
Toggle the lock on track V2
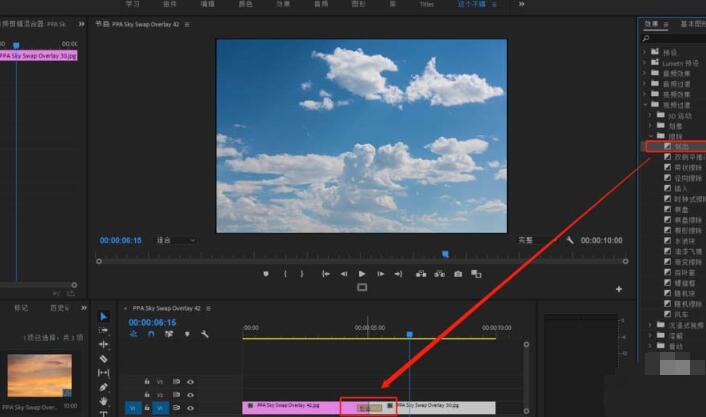pos(148,395)
